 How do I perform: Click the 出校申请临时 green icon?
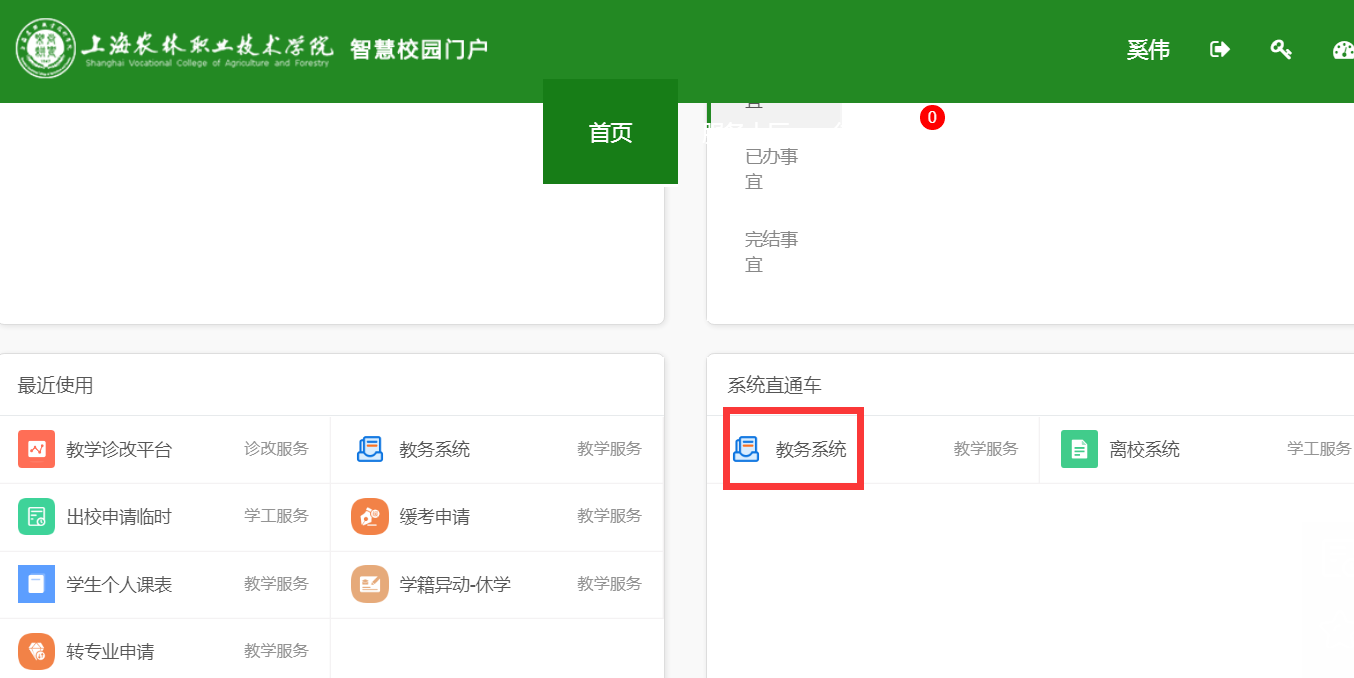click(x=36, y=516)
